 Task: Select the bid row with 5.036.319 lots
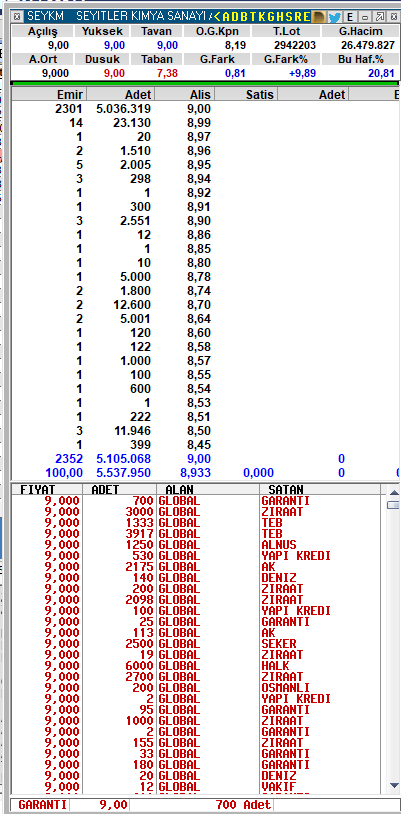[x=206, y=109]
